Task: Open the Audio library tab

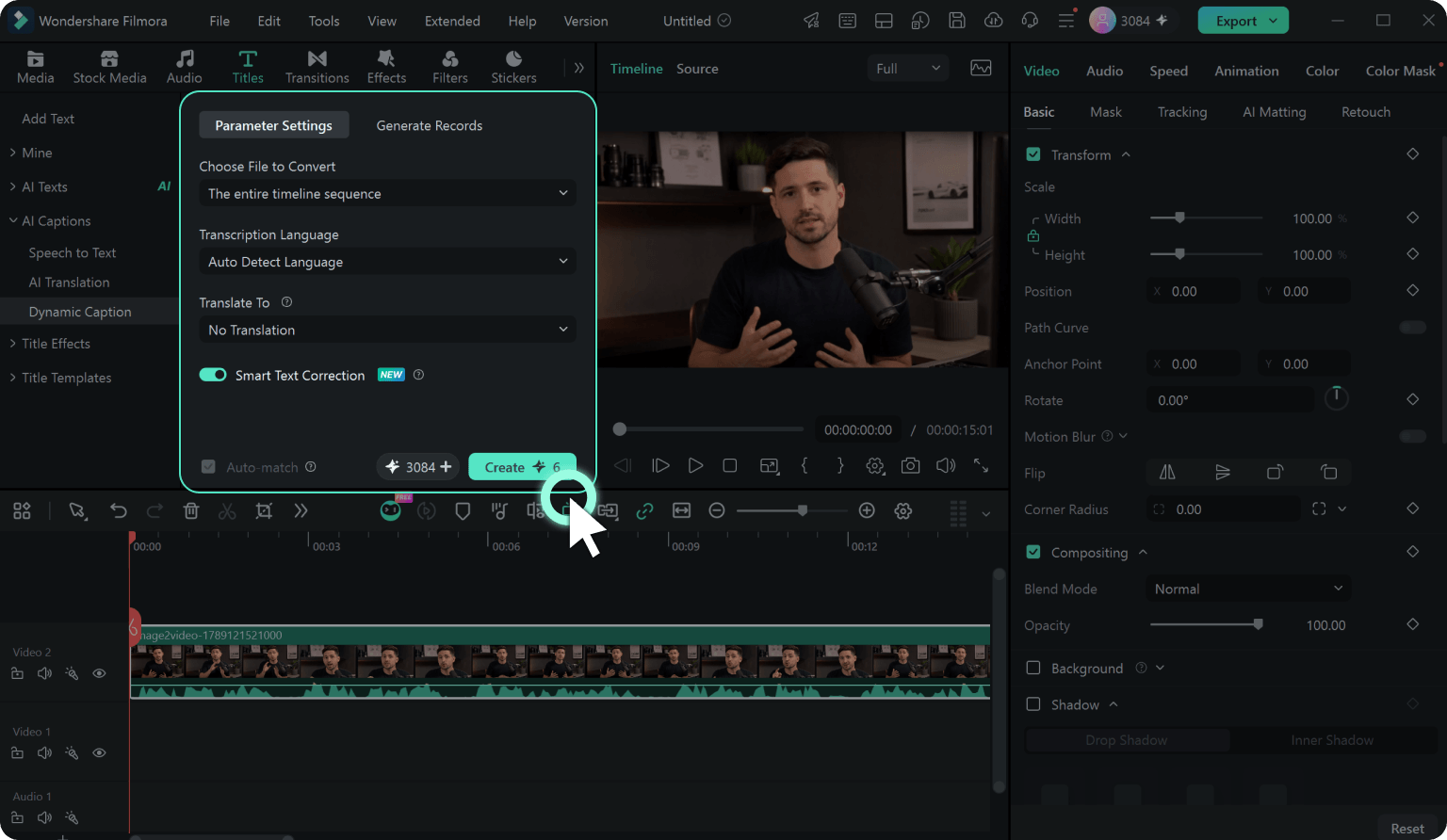Action: pyautogui.click(x=185, y=68)
